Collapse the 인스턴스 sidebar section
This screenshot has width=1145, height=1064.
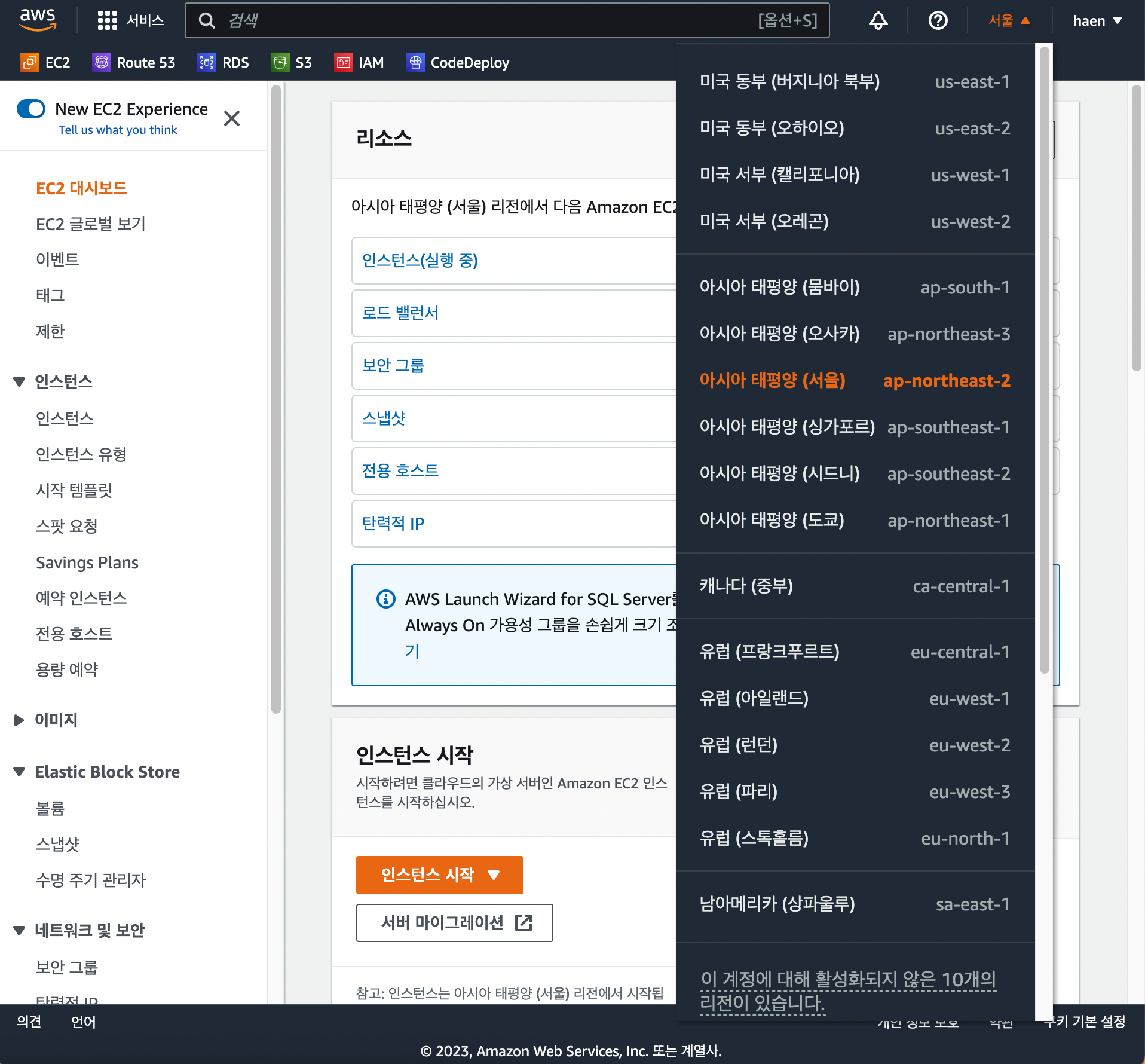(x=19, y=381)
